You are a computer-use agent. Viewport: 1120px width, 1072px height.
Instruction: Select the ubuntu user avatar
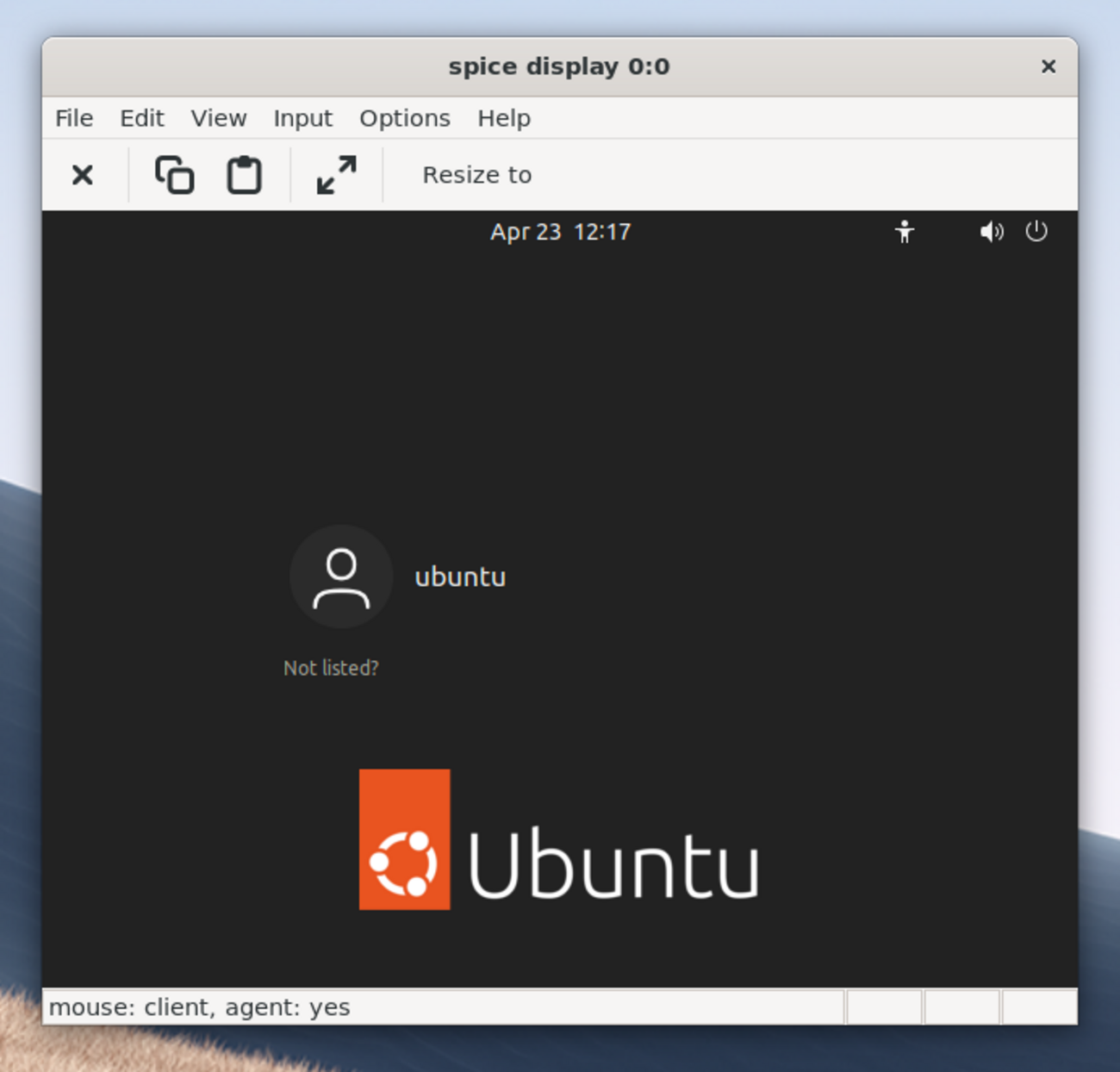click(341, 577)
